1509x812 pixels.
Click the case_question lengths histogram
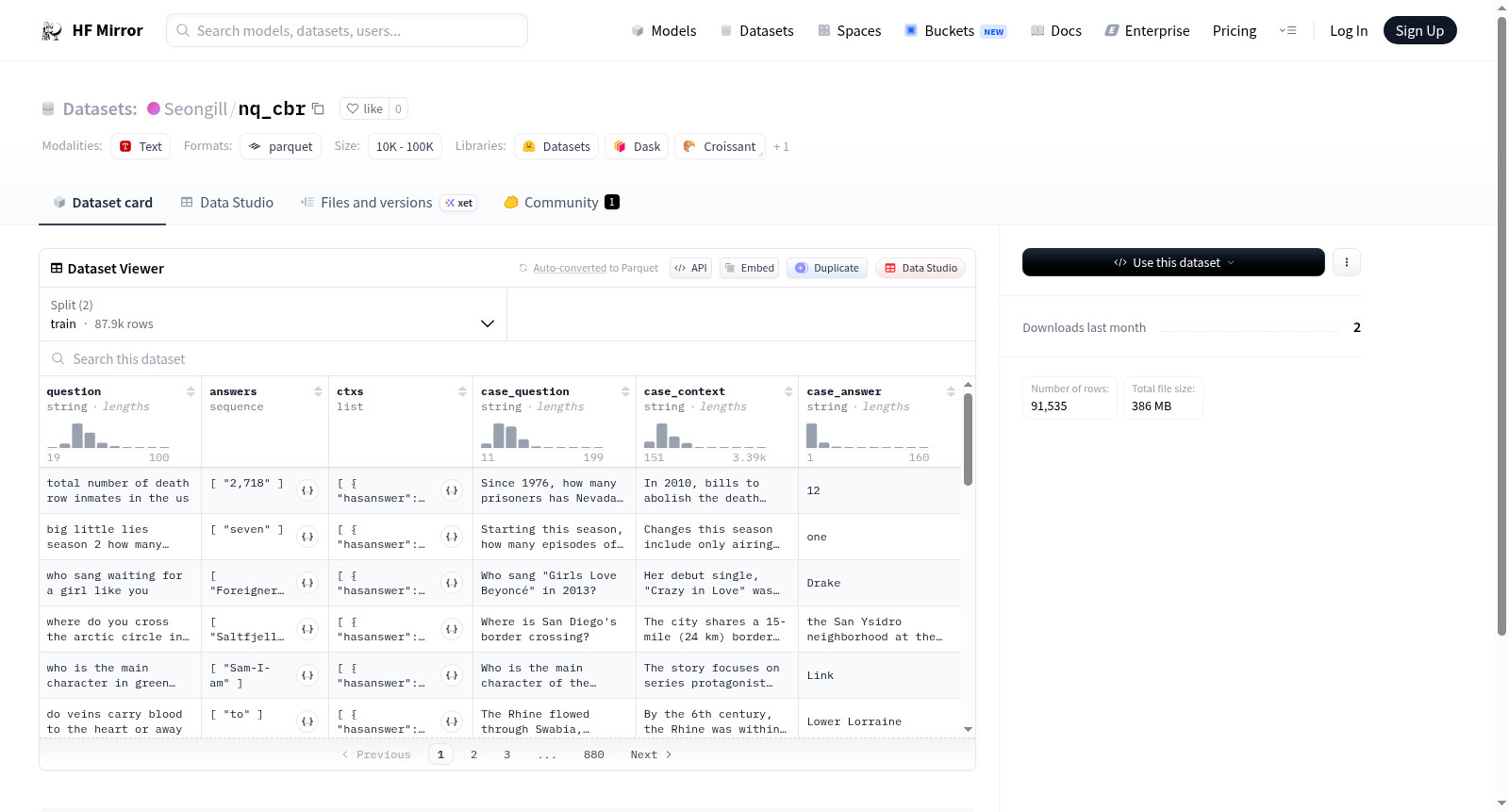click(542, 435)
